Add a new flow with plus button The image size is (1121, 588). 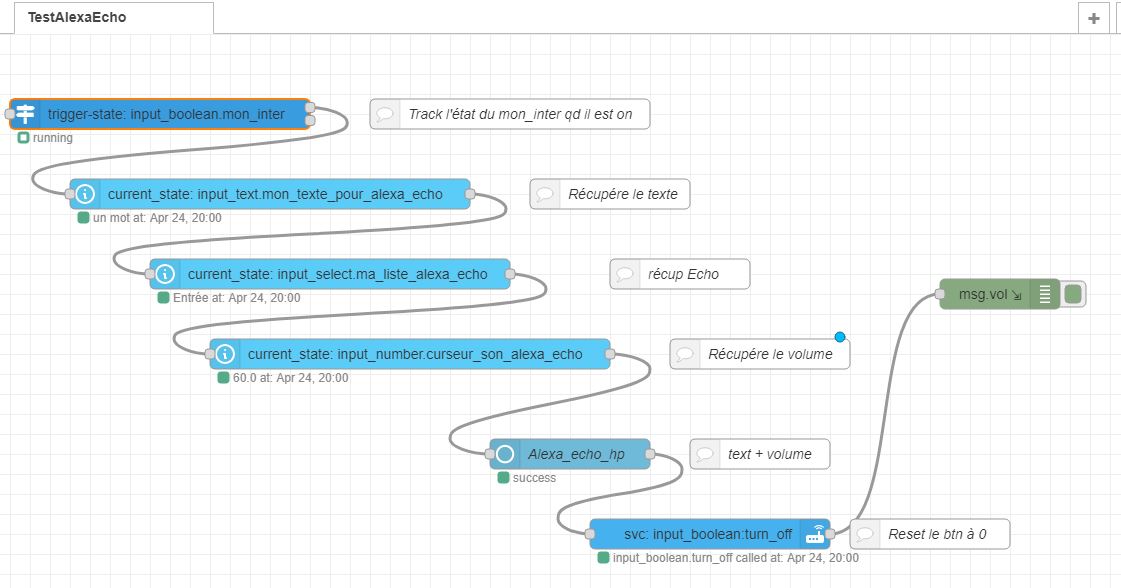[1093, 18]
